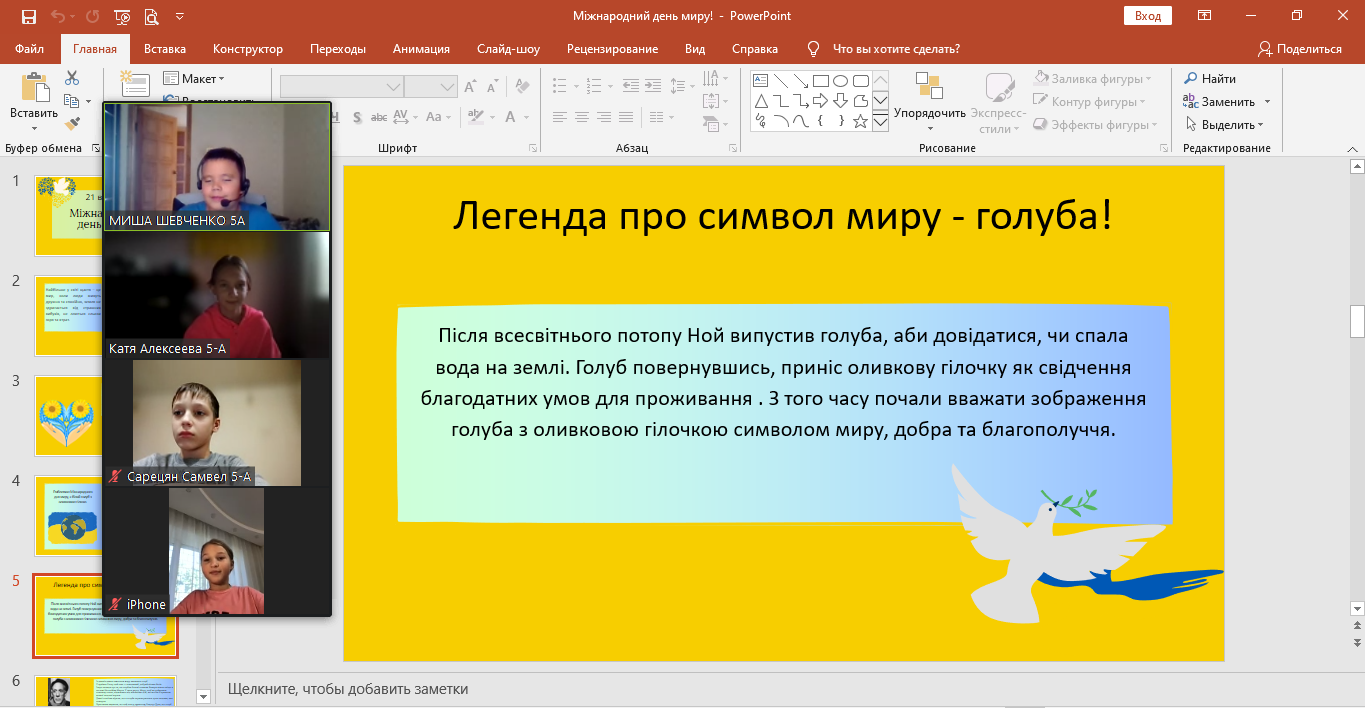The width and height of the screenshot is (1365, 708).
Task: Click the Cut scissors icon
Action: (x=72, y=78)
